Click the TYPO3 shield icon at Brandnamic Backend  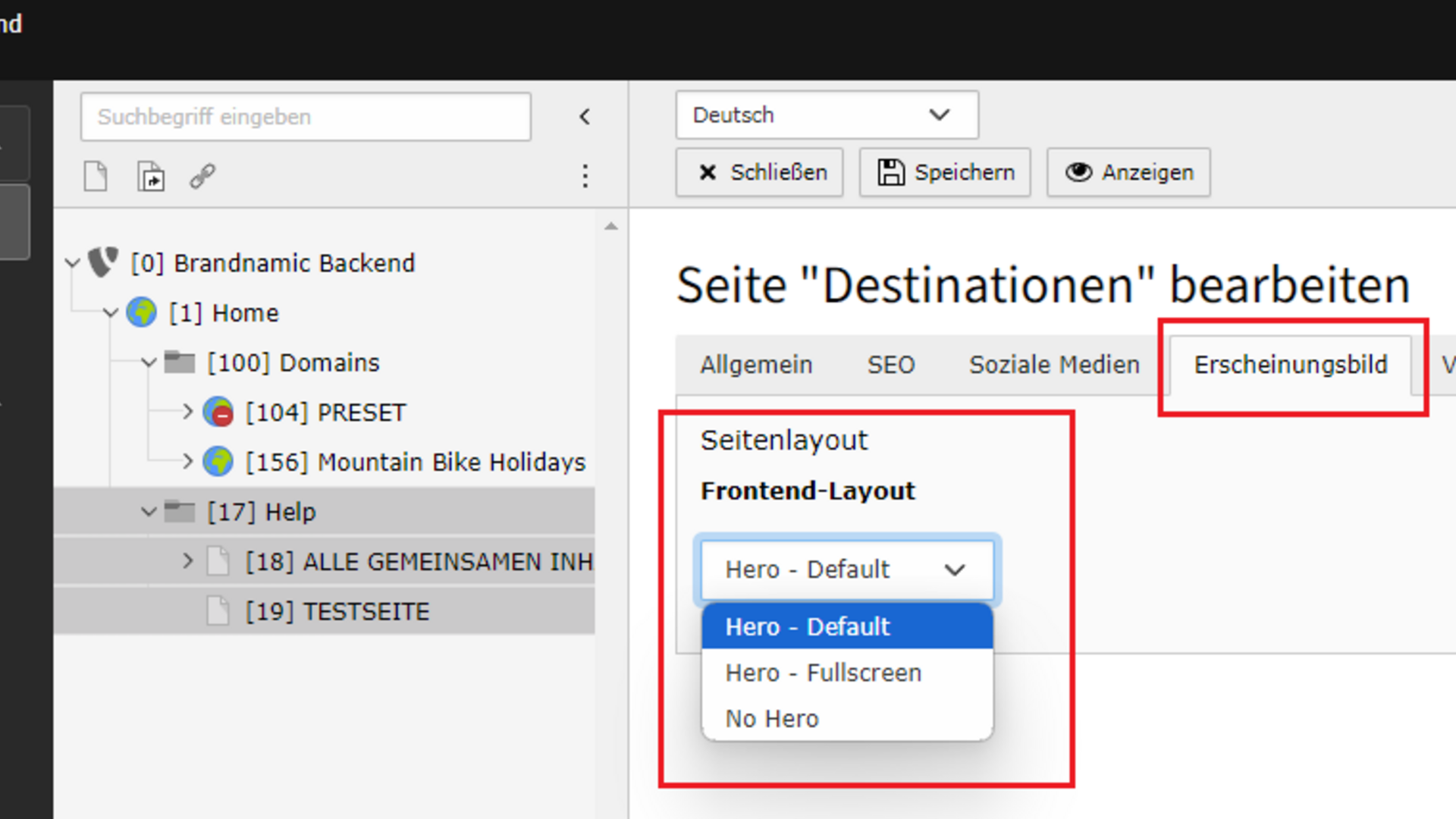pyautogui.click(x=103, y=262)
